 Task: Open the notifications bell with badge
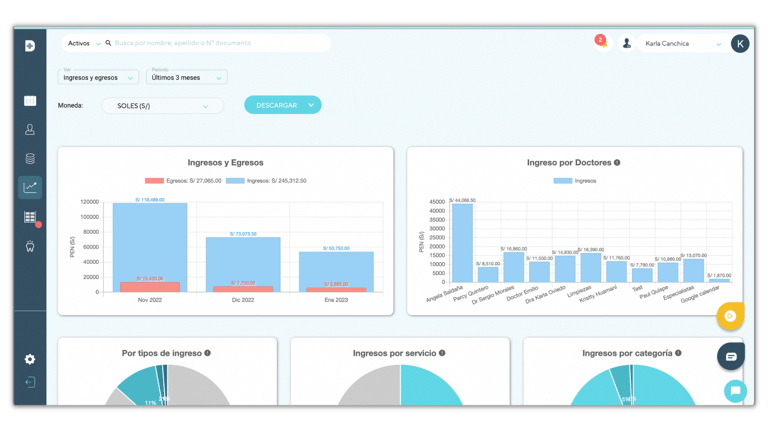coord(602,42)
